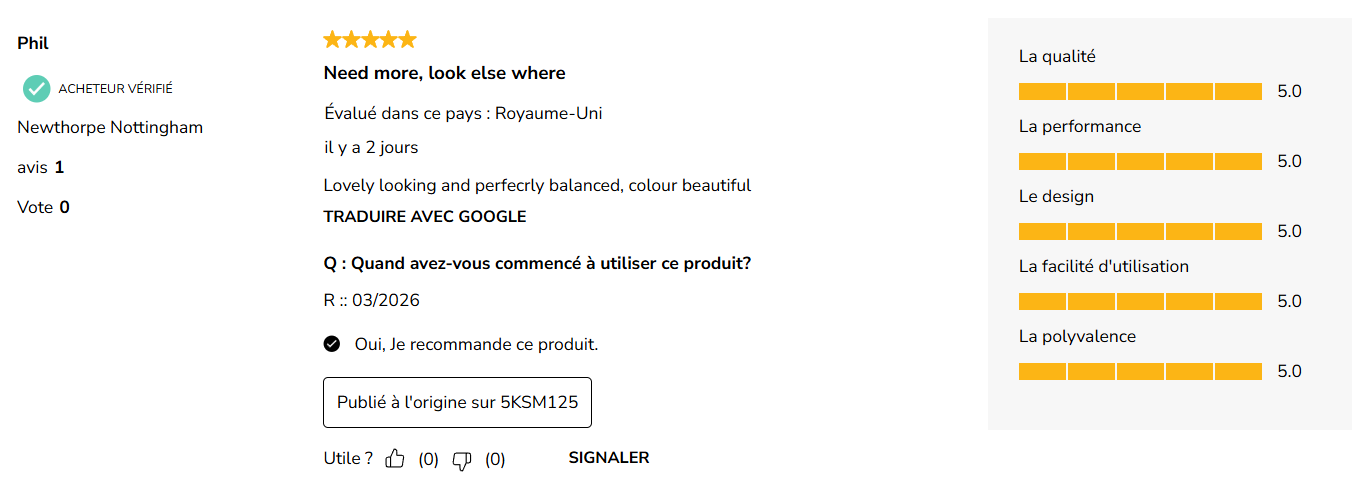
Task: Click the Le design rating bar
Action: 1140,232
